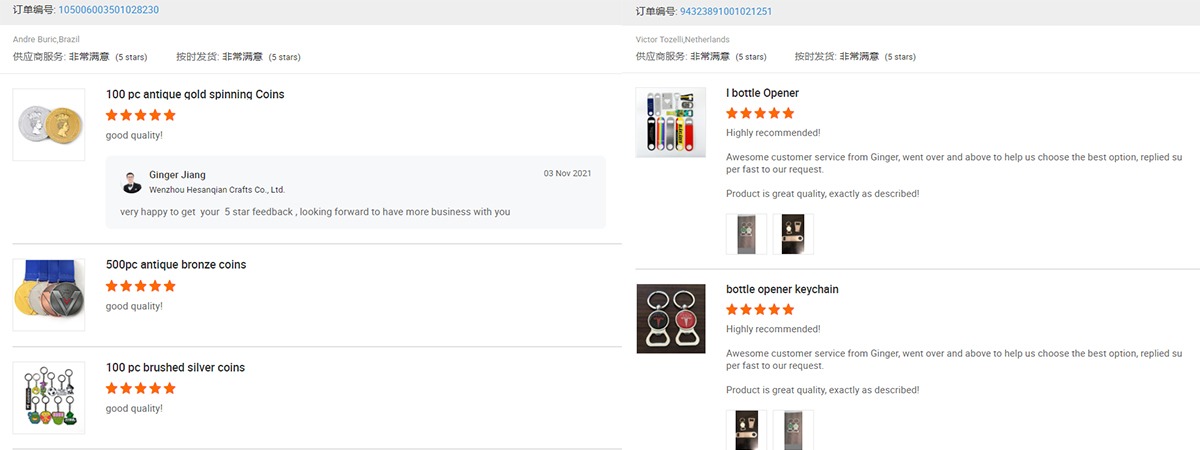View first review photo under bottle opener keychain

pos(746,430)
